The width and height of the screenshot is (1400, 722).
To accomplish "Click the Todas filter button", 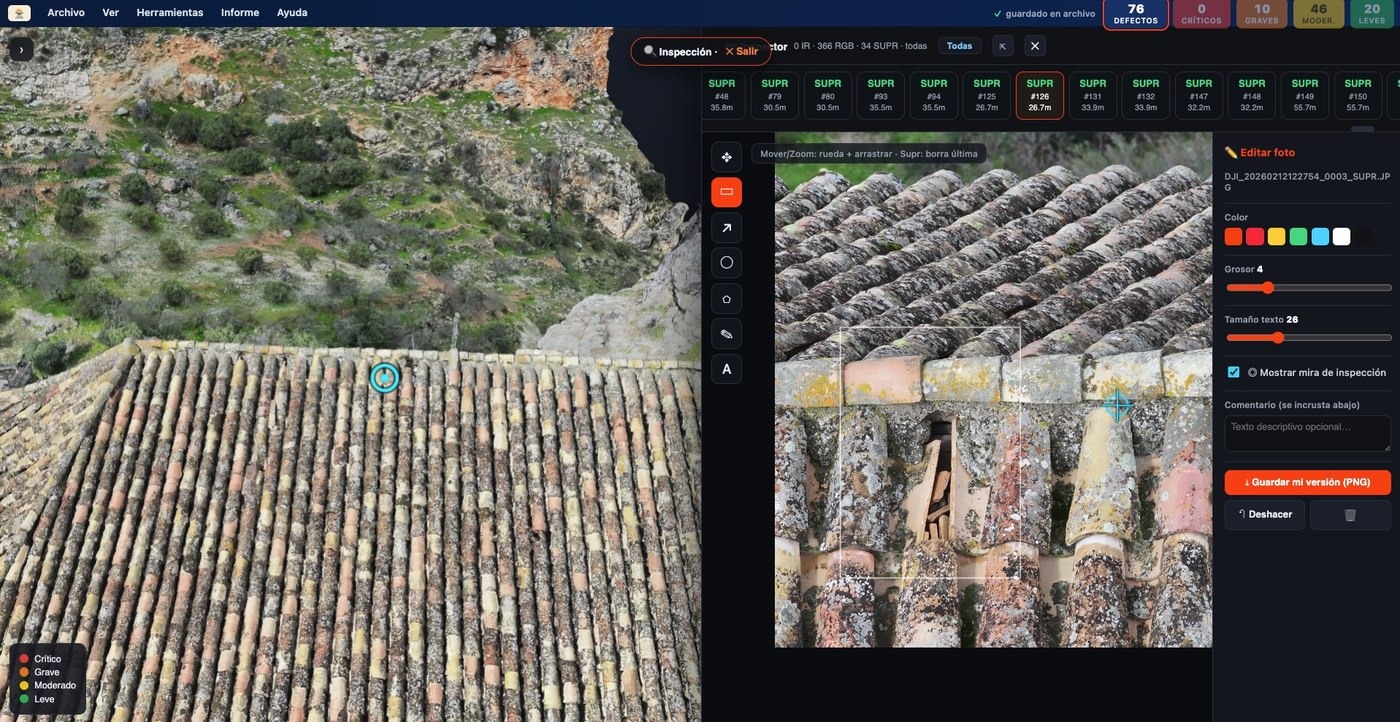I will tap(959, 46).
